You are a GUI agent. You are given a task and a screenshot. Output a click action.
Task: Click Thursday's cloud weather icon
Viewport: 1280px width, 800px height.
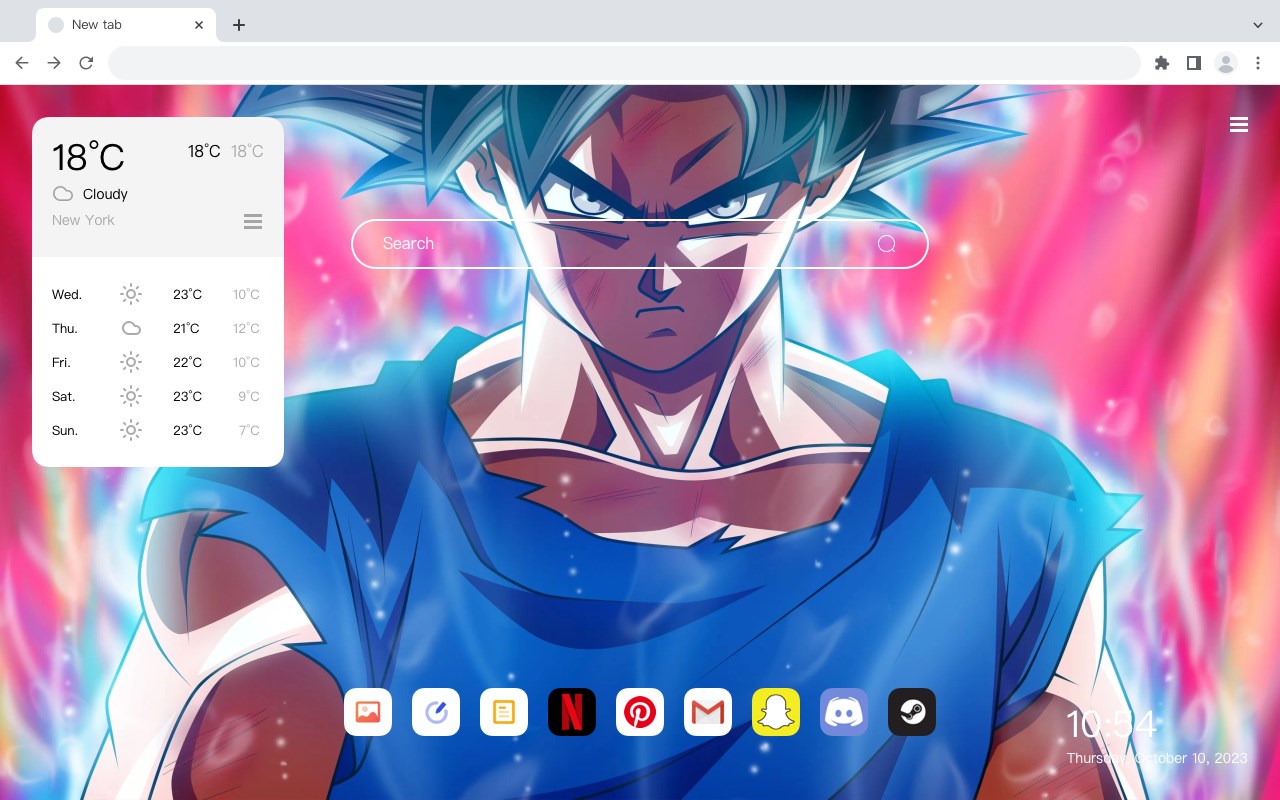131,328
